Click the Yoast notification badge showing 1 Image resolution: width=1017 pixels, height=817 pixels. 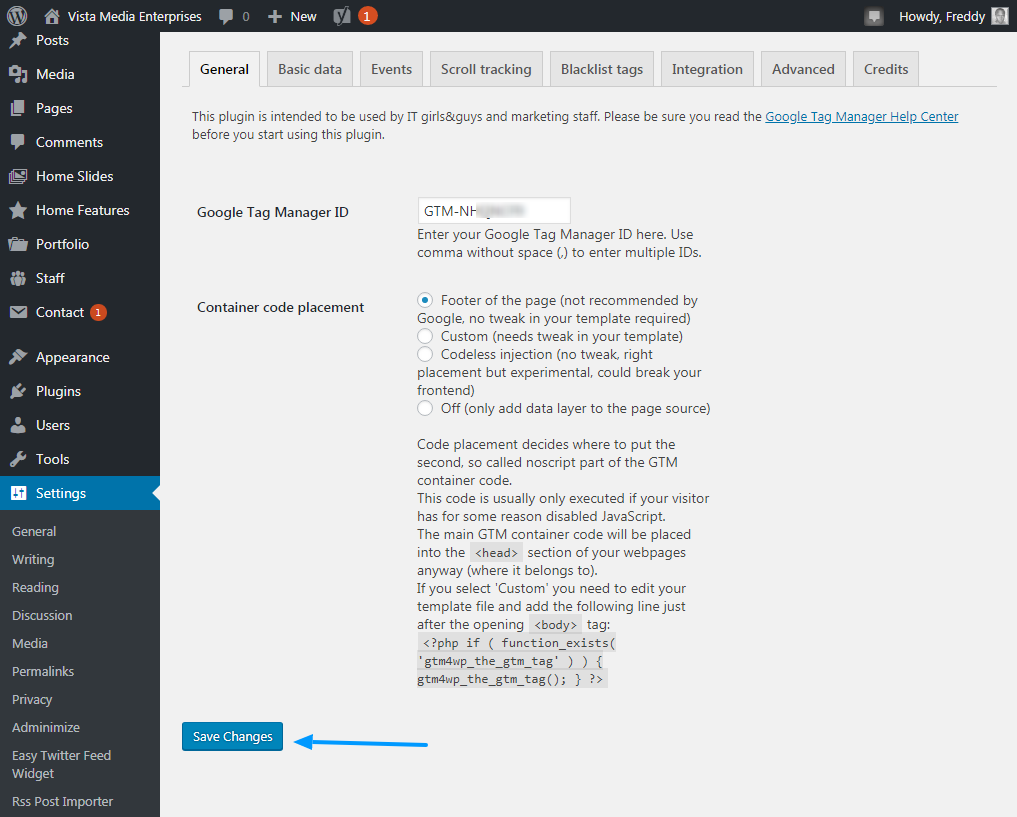(x=367, y=16)
